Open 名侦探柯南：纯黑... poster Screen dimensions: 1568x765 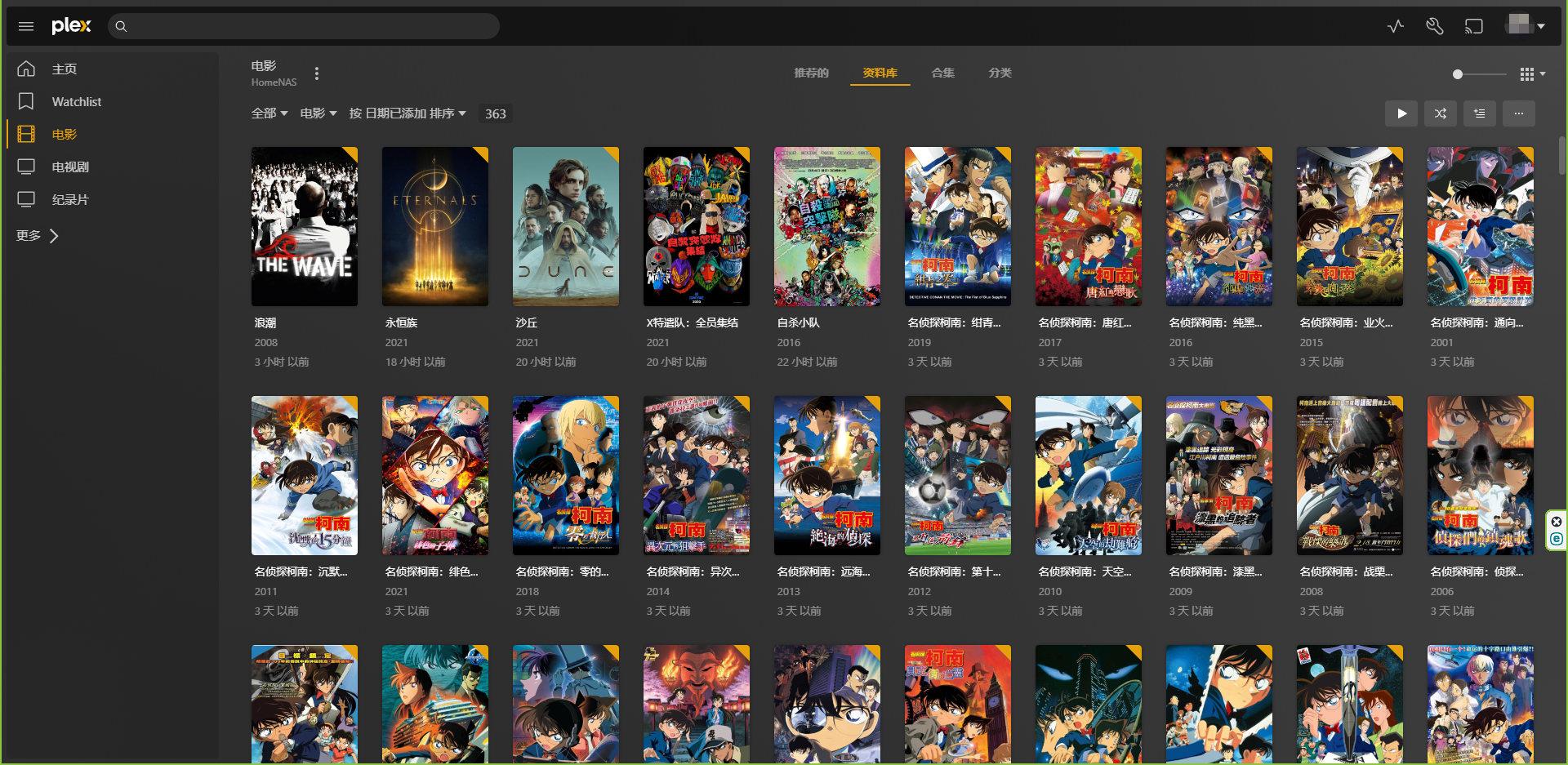[x=1219, y=226]
